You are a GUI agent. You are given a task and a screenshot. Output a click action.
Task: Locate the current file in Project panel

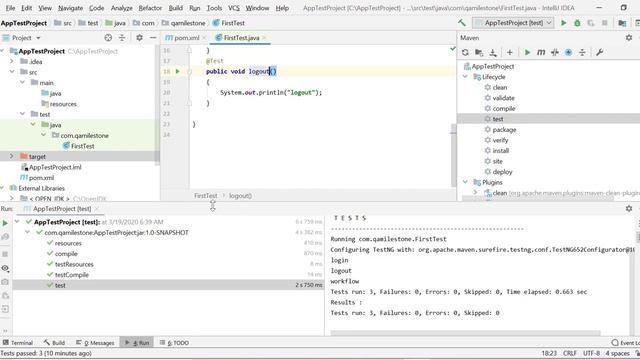click(x=108, y=38)
